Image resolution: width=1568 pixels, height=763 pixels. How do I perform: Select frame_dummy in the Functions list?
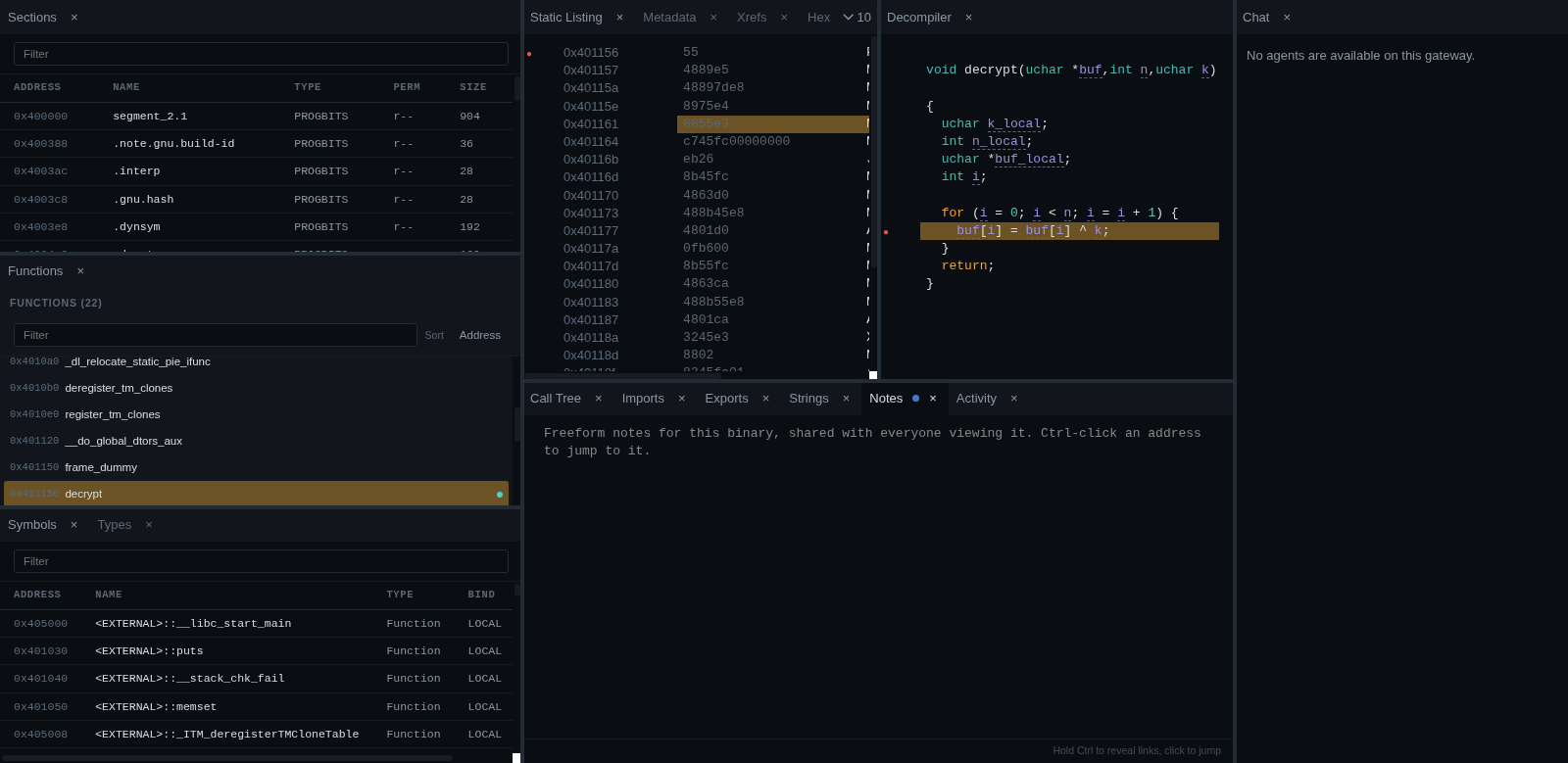(x=256, y=467)
